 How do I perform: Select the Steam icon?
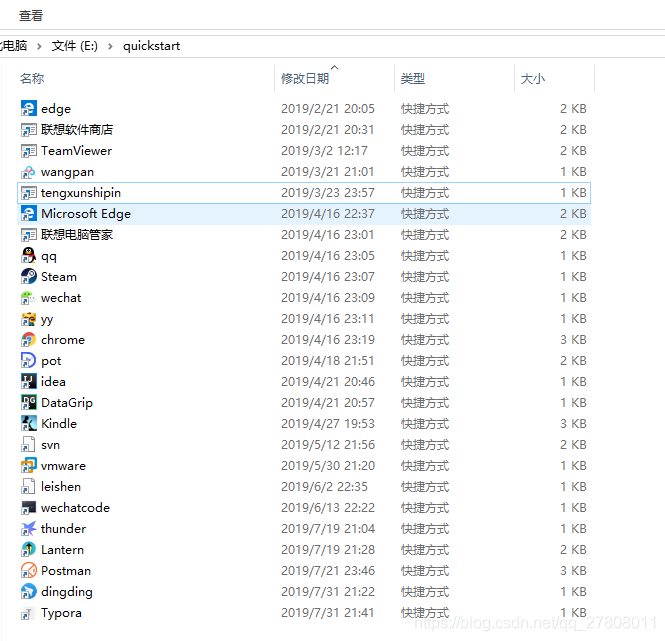pyautogui.click(x=28, y=277)
